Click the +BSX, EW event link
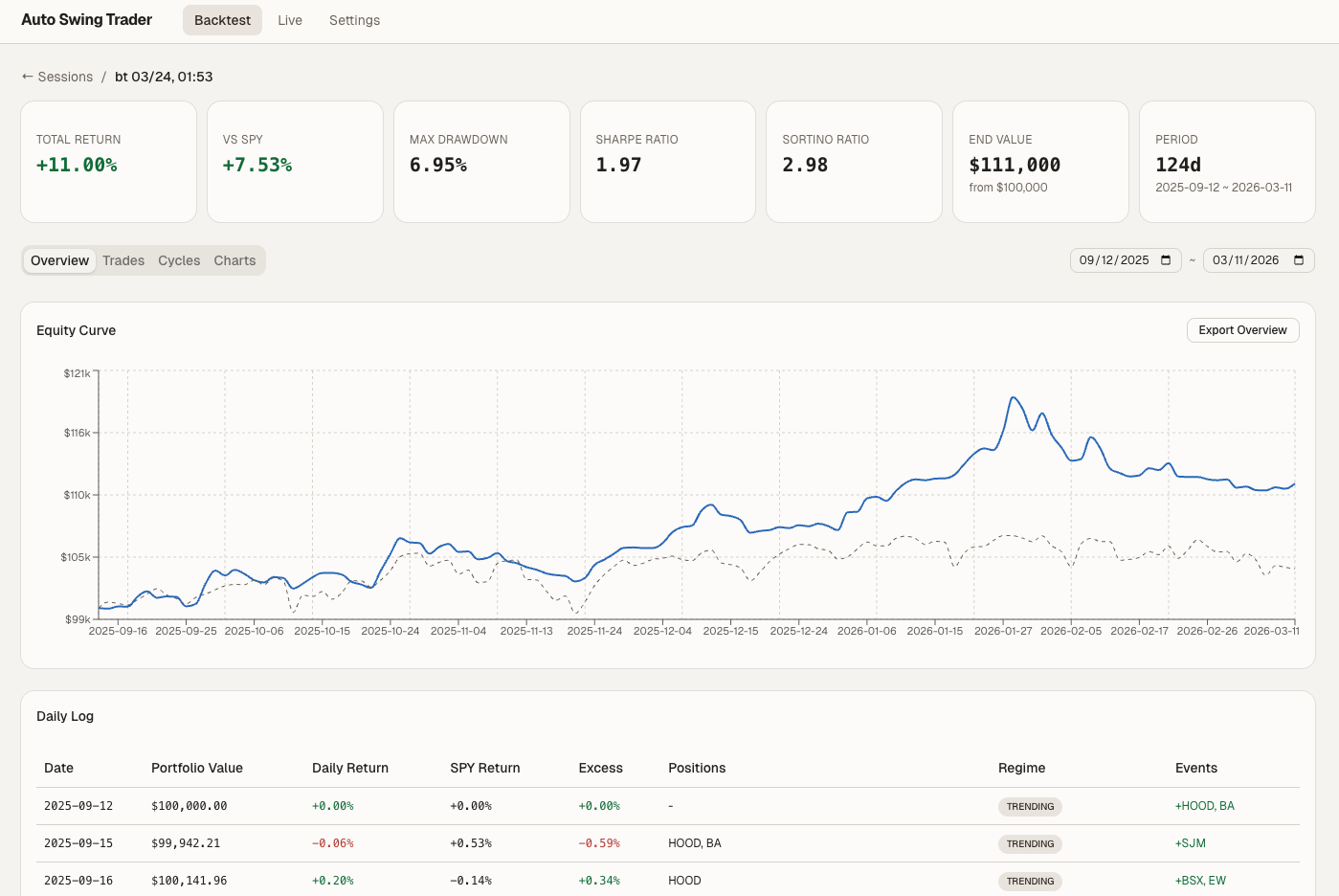This screenshot has width=1339, height=896. tap(1200, 881)
